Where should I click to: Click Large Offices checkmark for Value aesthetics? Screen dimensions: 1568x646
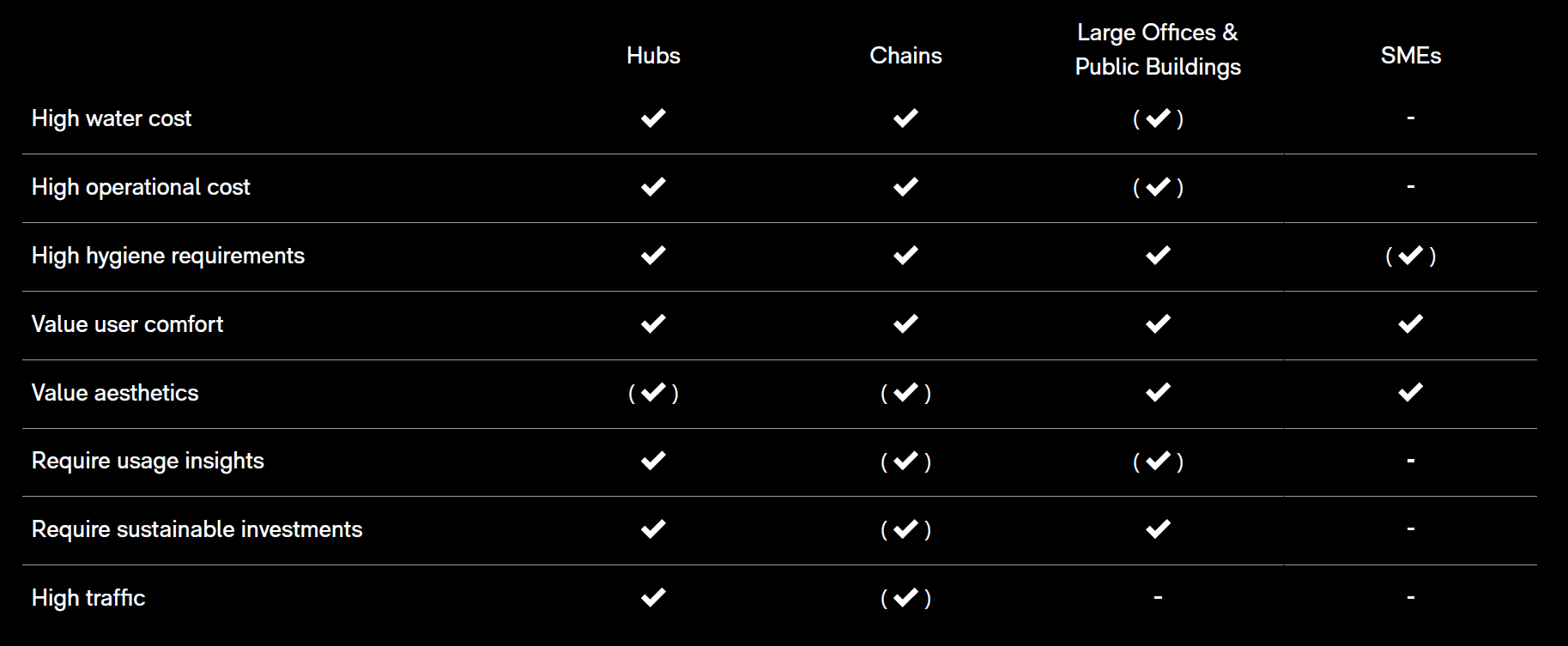click(1158, 393)
